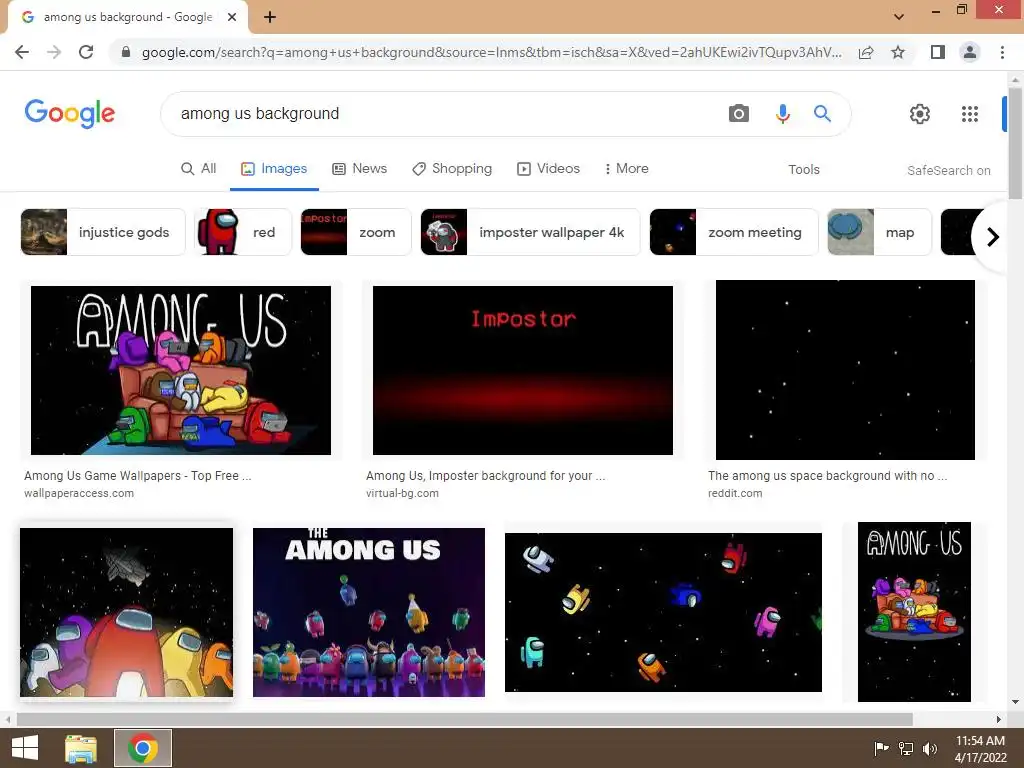Open the volume speaker icon in tray
Viewport: 1024px width, 768px height.
[930, 748]
